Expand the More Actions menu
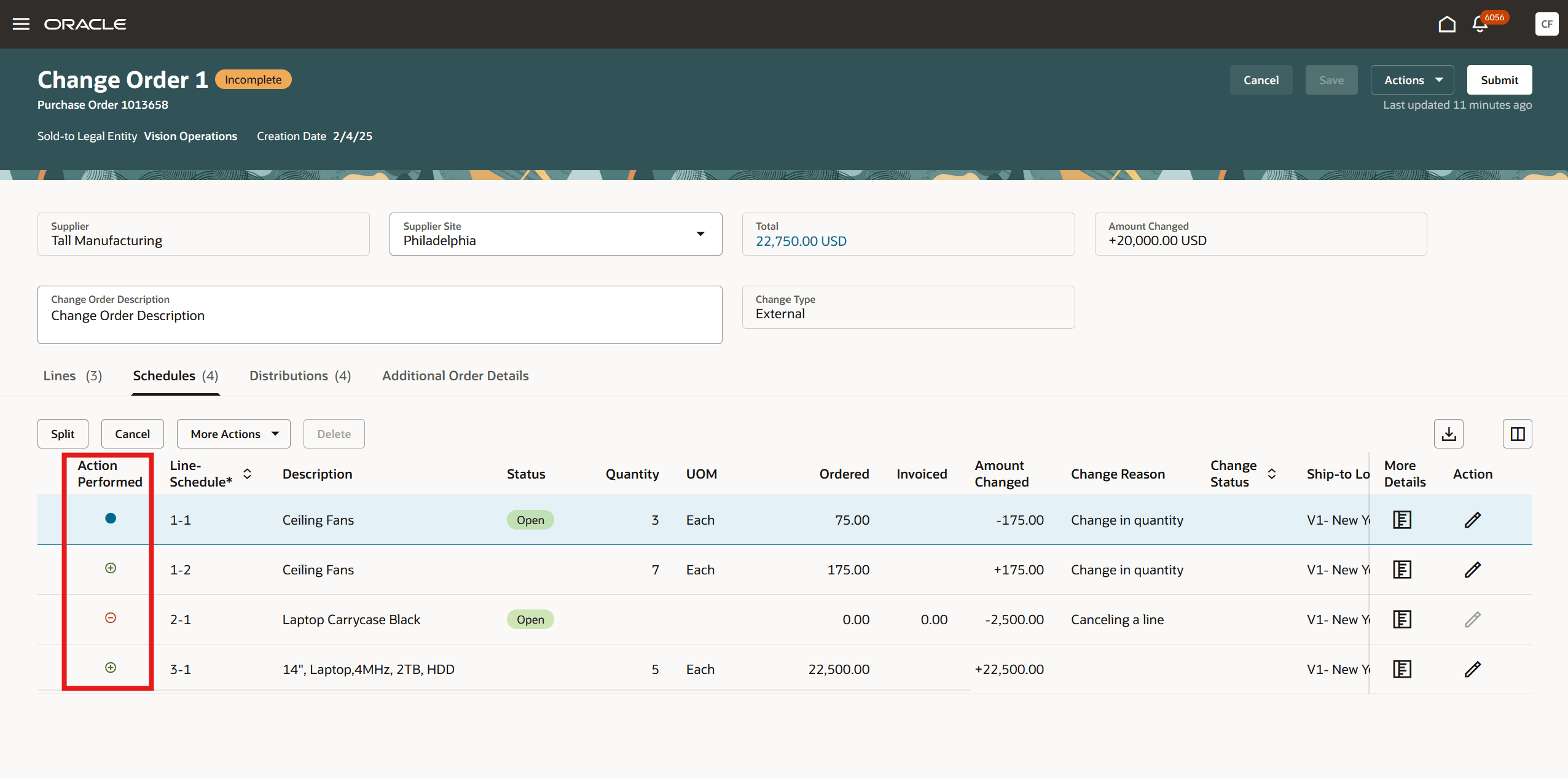The image size is (1568, 779). (x=233, y=434)
